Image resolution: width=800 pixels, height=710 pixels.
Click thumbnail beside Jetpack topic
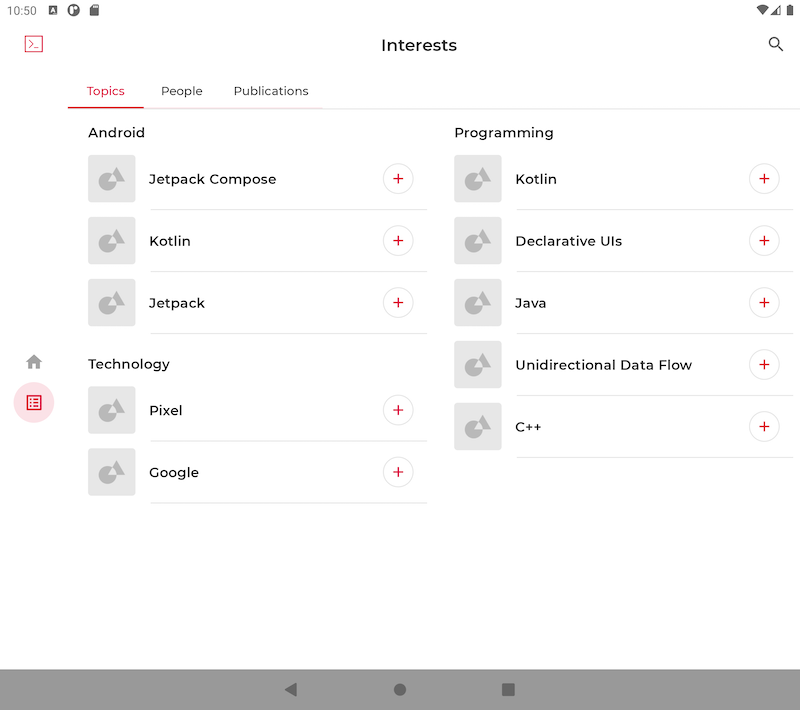point(112,302)
